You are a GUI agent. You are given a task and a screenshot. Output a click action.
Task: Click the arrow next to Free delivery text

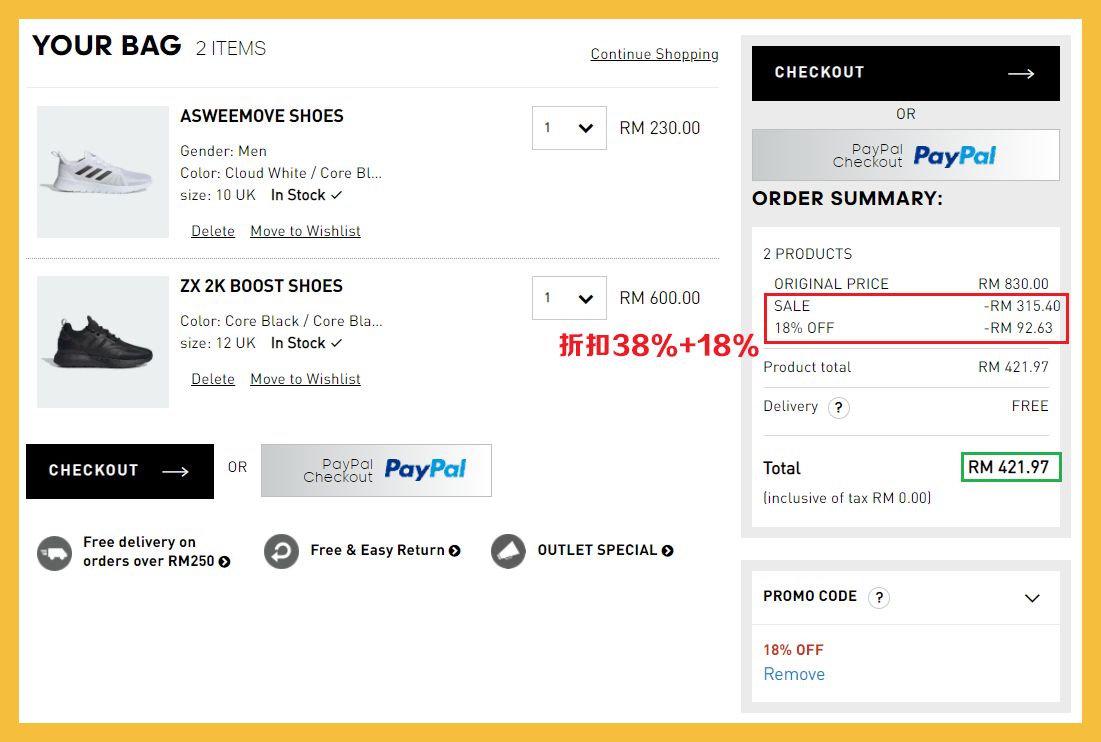coord(224,562)
